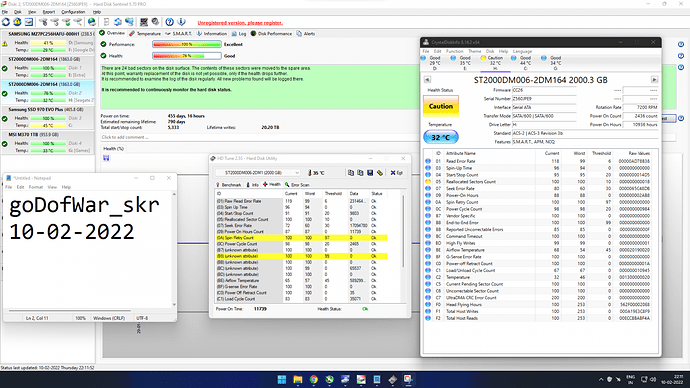The height and width of the screenshot is (388, 690).
Task: Switch to the Benchmark tab in HD Tune
Action: [x=228, y=185]
